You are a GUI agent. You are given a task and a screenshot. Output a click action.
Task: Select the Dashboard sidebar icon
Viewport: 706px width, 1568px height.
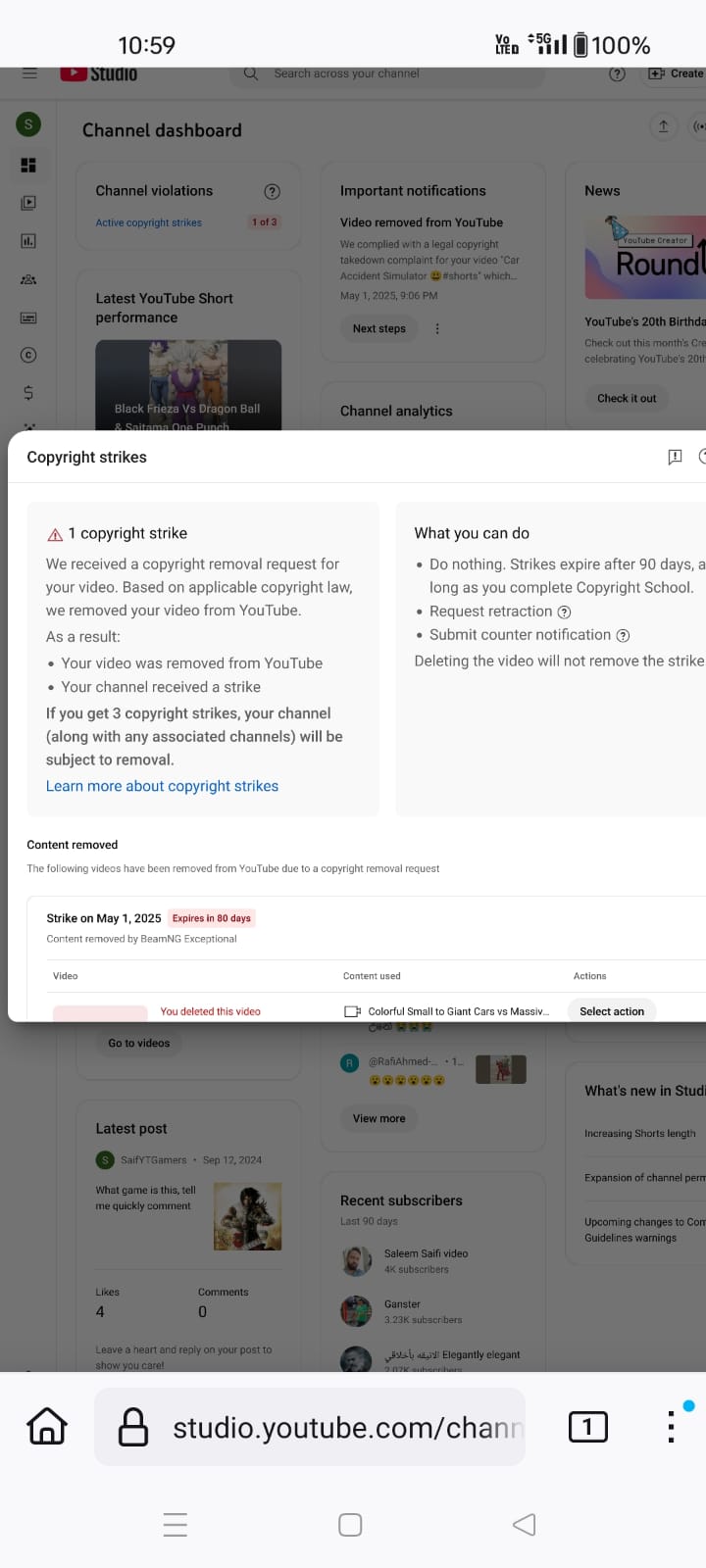[28, 165]
